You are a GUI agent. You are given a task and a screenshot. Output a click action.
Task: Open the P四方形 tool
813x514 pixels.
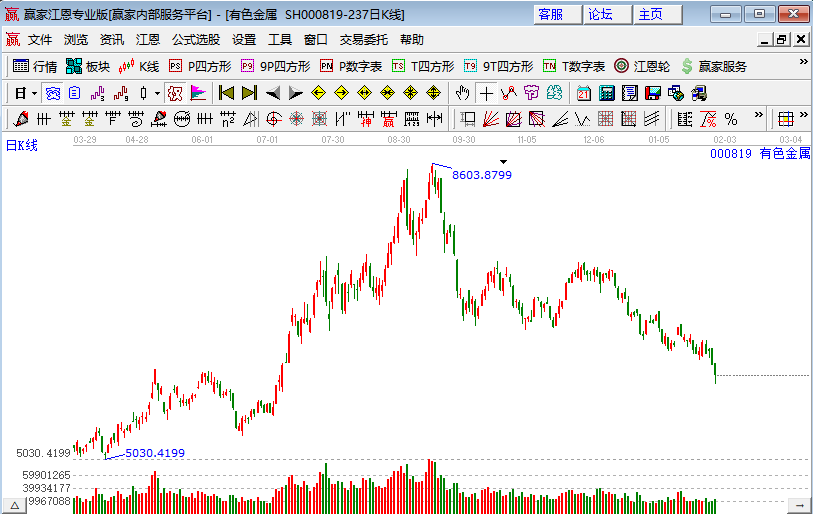[x=200, y=66]
